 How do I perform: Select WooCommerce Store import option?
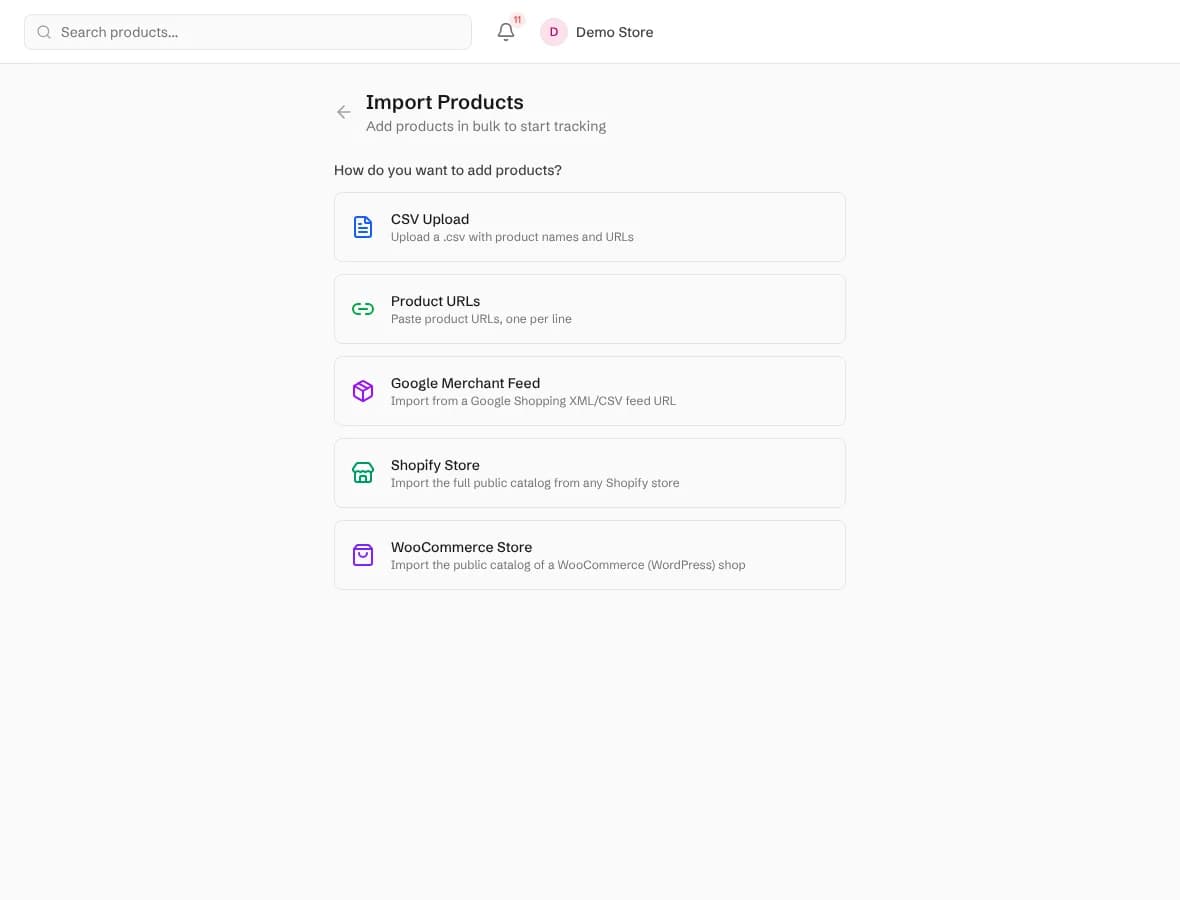click(x=589, y=555)
